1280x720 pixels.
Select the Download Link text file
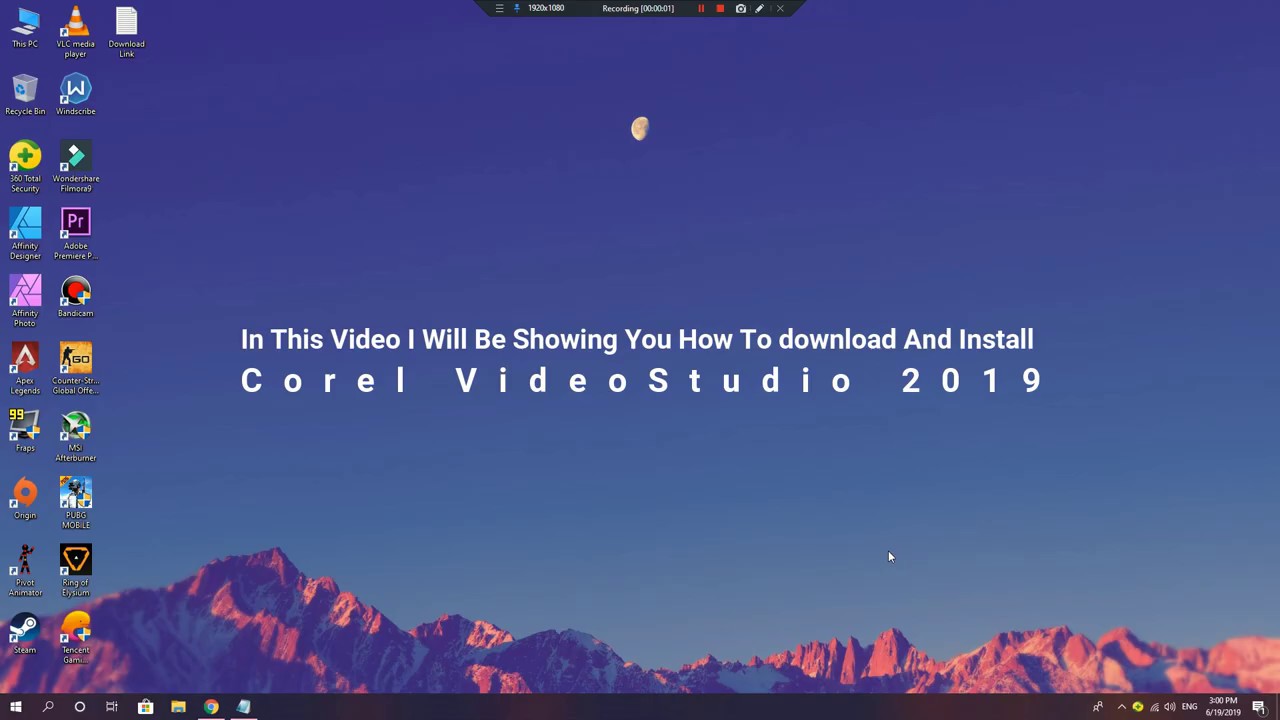point(126,32)
